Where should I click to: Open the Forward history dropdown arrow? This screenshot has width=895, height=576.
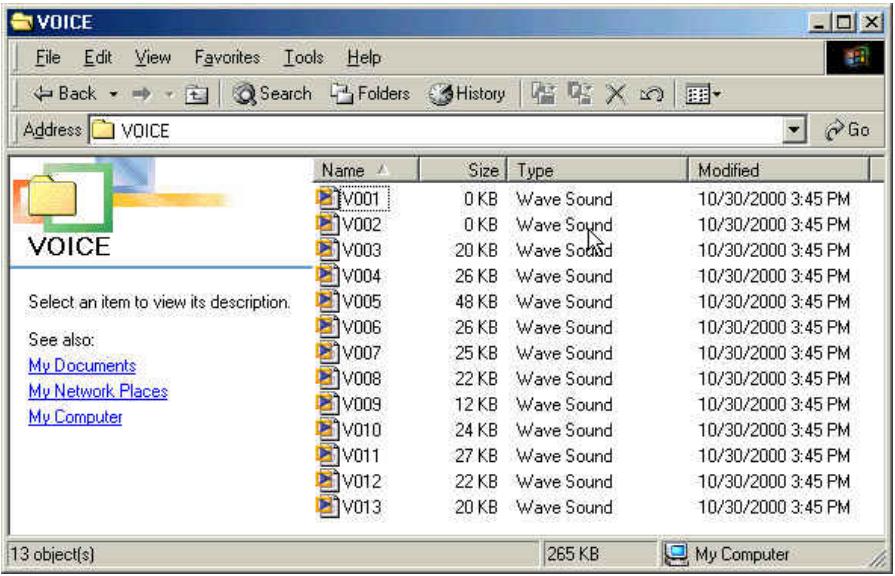[x=169, y=94]
